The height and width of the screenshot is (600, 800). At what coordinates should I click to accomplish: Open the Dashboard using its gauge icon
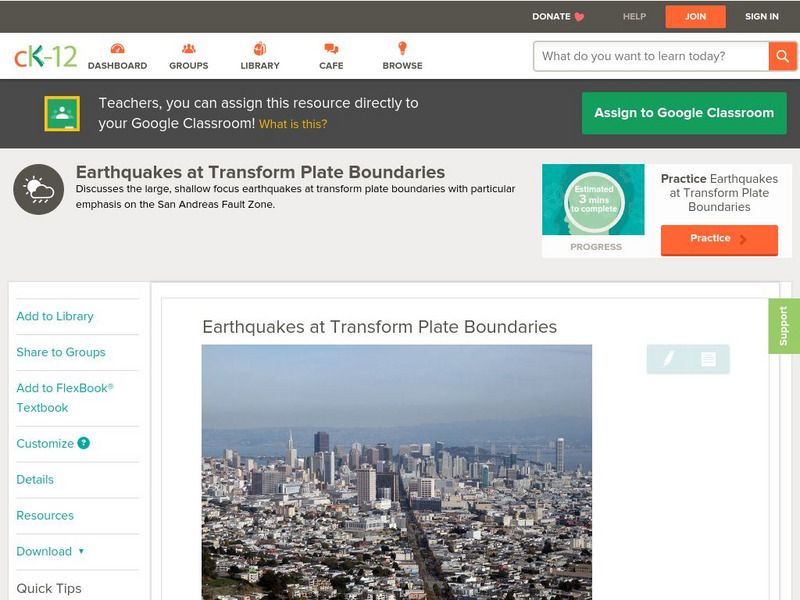[x=119, y=48]
